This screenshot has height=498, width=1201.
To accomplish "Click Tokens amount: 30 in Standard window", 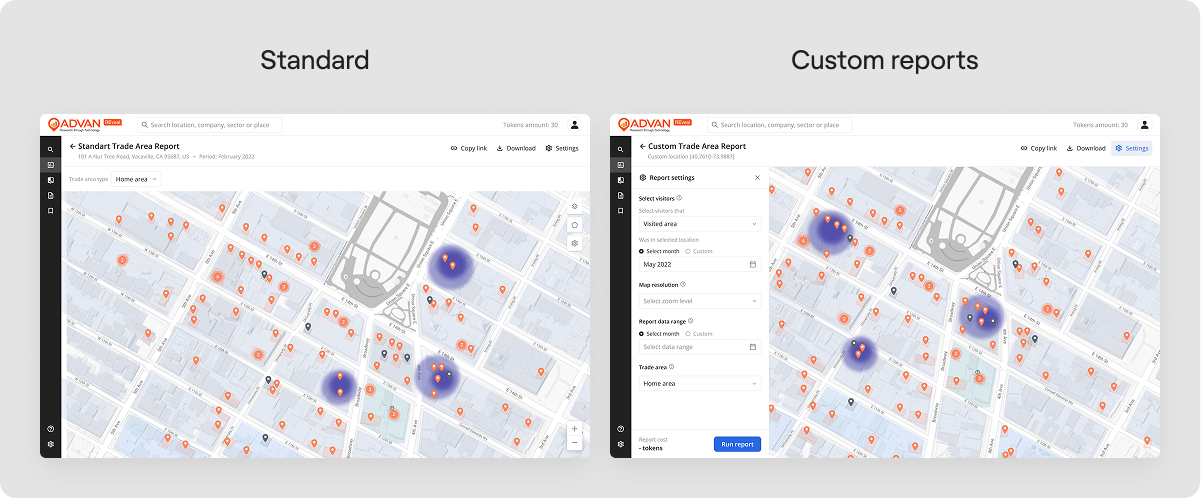I will 530,125.
